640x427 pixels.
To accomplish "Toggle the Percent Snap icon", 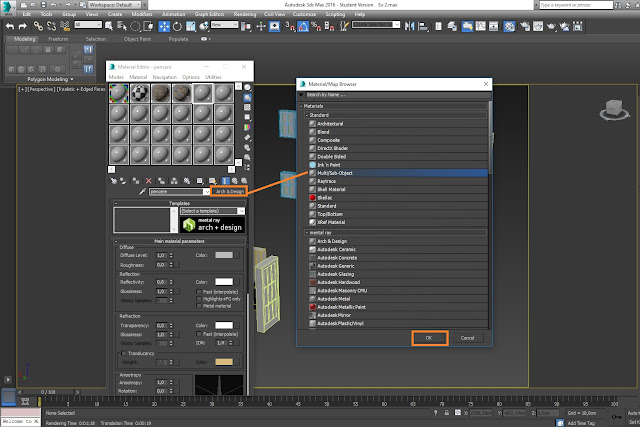I will click(316, 27).
